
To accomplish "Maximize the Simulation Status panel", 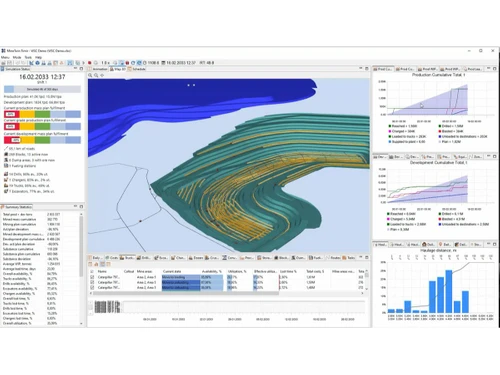I will coord(81,69).
